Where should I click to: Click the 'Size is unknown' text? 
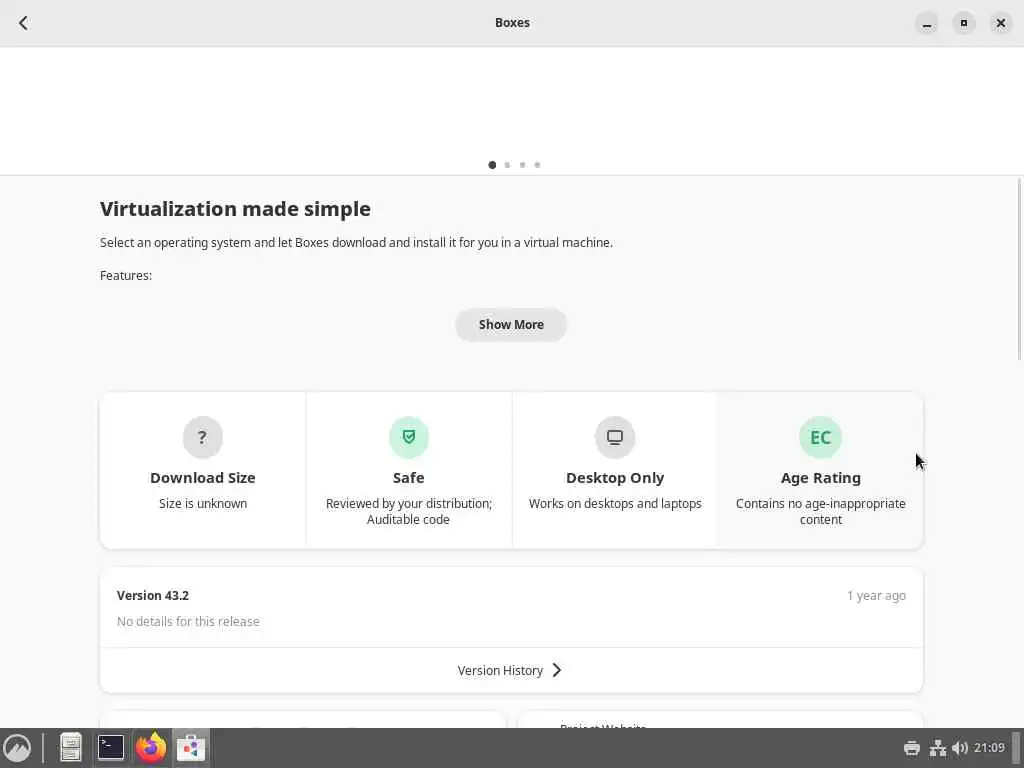[202, 504]
